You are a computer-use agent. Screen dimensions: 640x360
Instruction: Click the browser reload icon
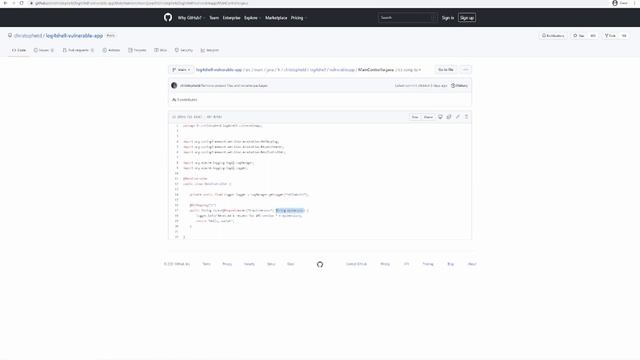click(x=22, y=3)
